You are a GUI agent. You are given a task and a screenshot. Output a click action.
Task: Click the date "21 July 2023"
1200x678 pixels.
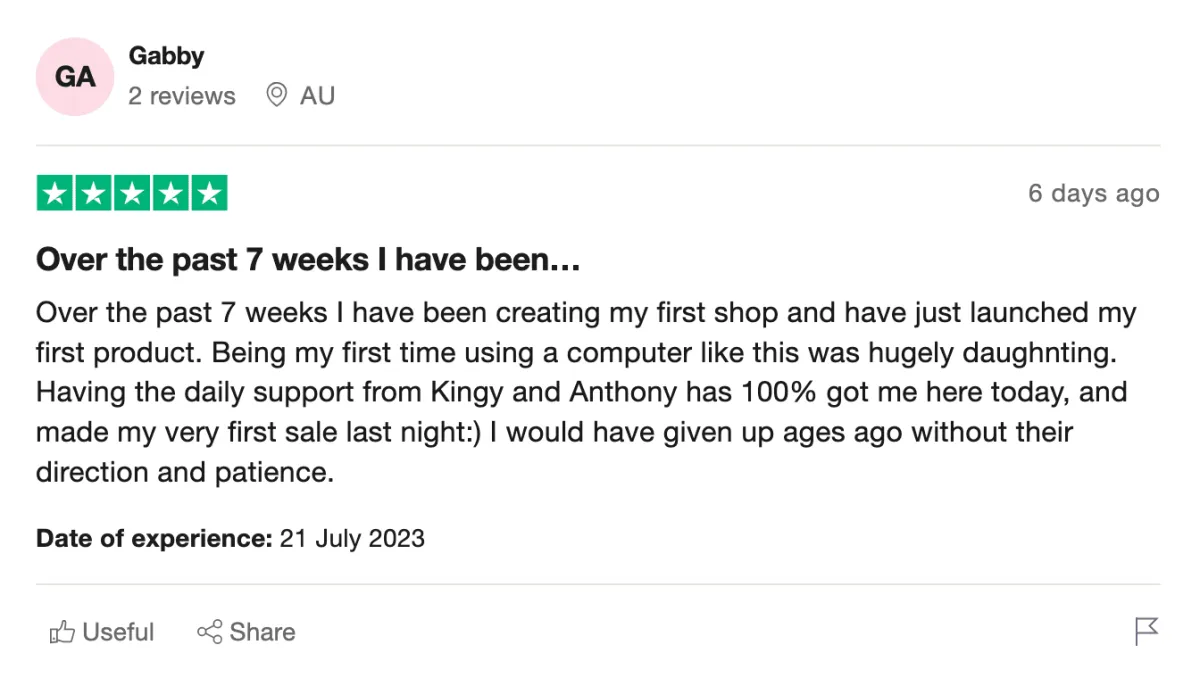pos(352,538)
